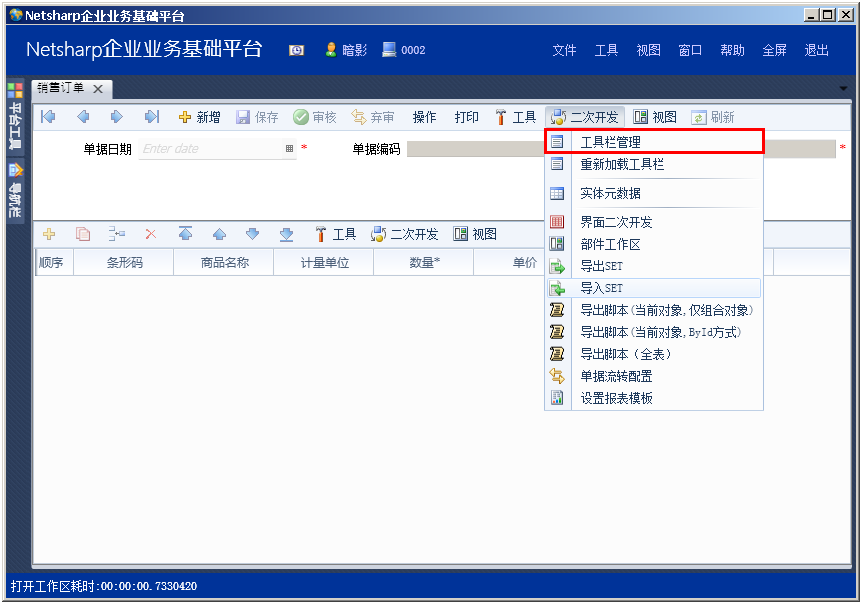Click the 弃审 unapprove button
The image size is (862, 604).
(373, 117)
